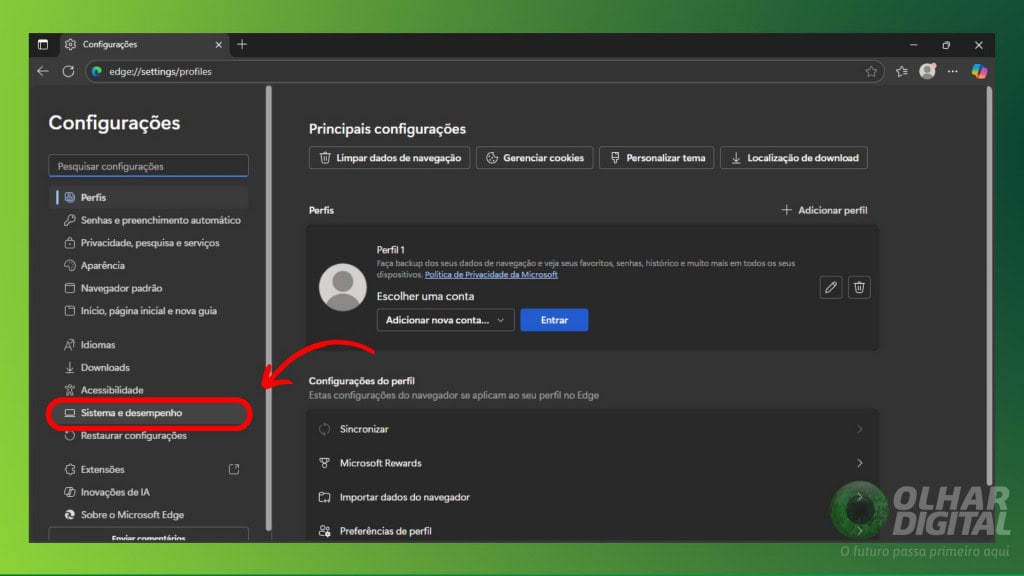Open the favorites list icon

tap(902, 72)
